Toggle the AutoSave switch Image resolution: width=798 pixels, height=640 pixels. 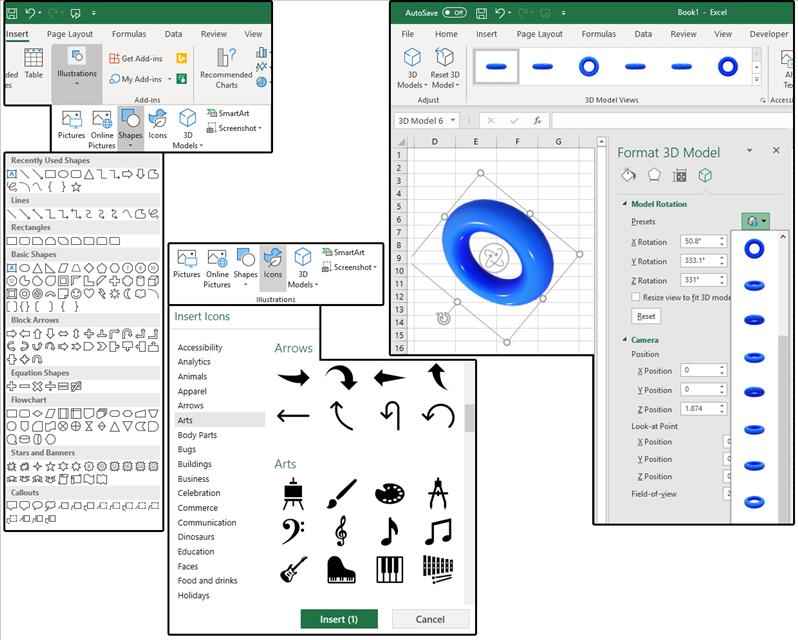pyautogui.click(x=454, y=13)
